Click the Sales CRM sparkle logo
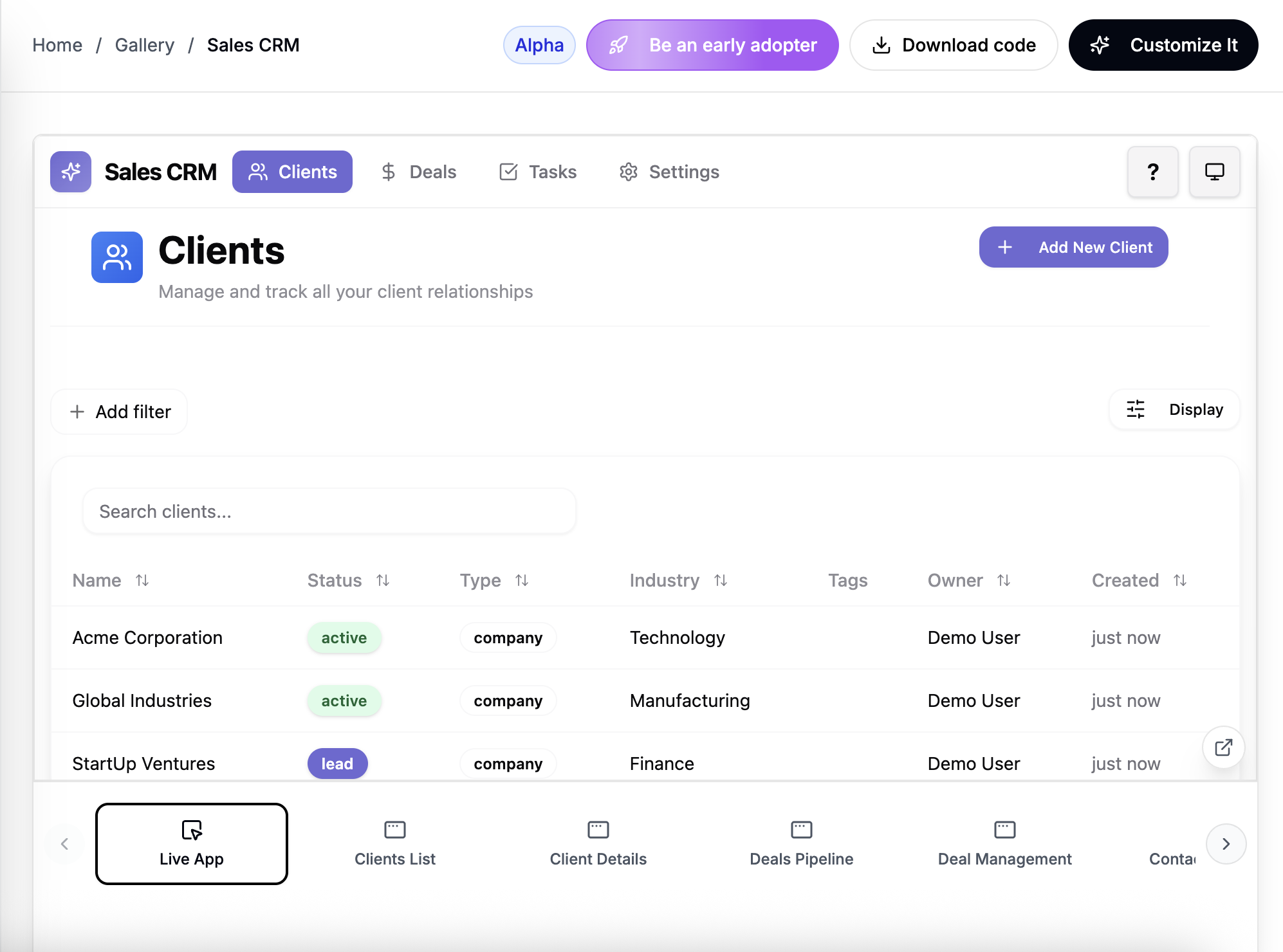This screenshot has width=1283, height=952. 71,172
